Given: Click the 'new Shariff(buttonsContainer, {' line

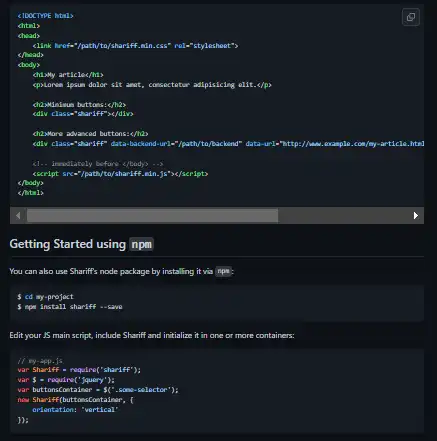Looking at the screenshot, I should 75,400.
